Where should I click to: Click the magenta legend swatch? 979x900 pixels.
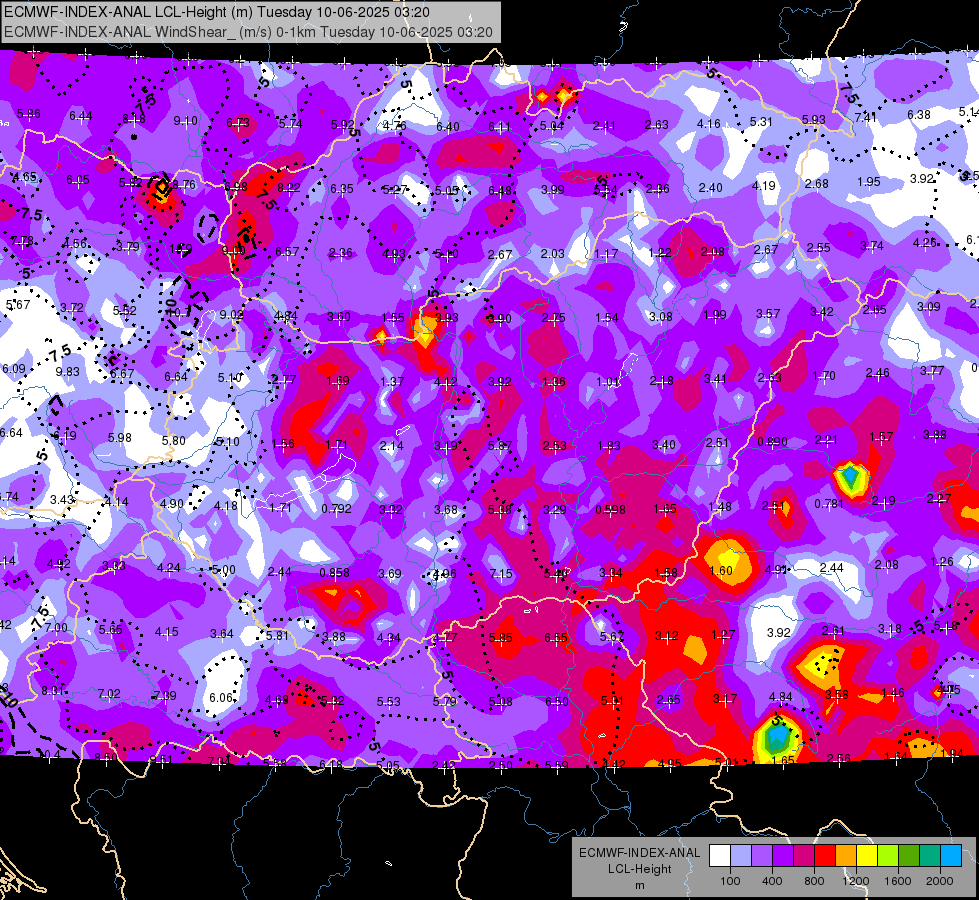pos(804,856)
